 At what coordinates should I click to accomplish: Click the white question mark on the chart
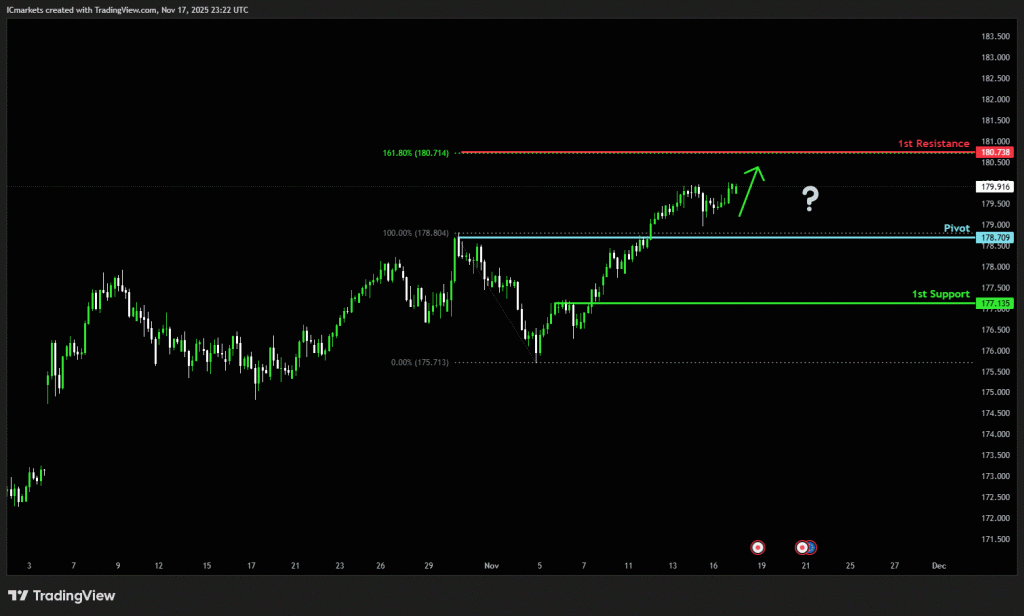(810, 200)
